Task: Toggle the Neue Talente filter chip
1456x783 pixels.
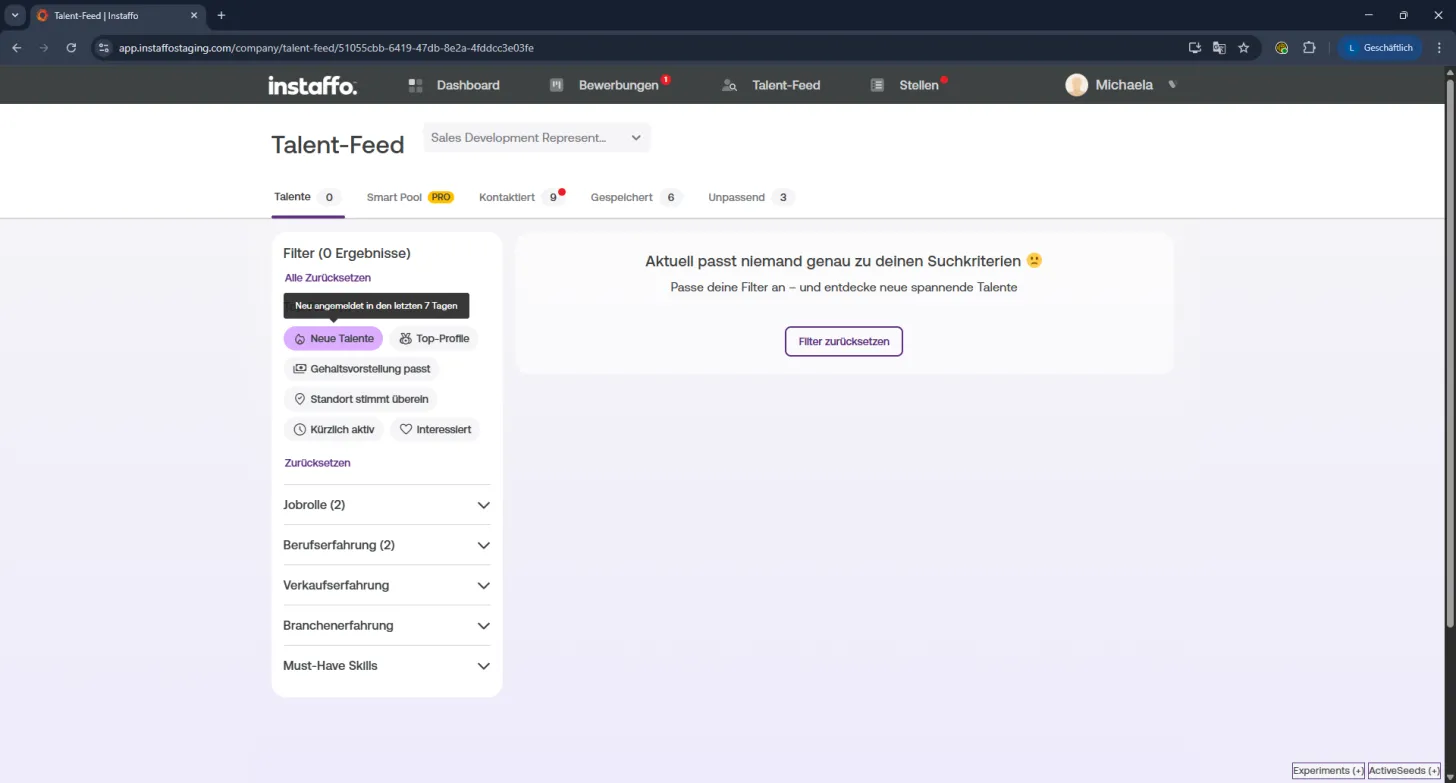Action: click(333, 339)
